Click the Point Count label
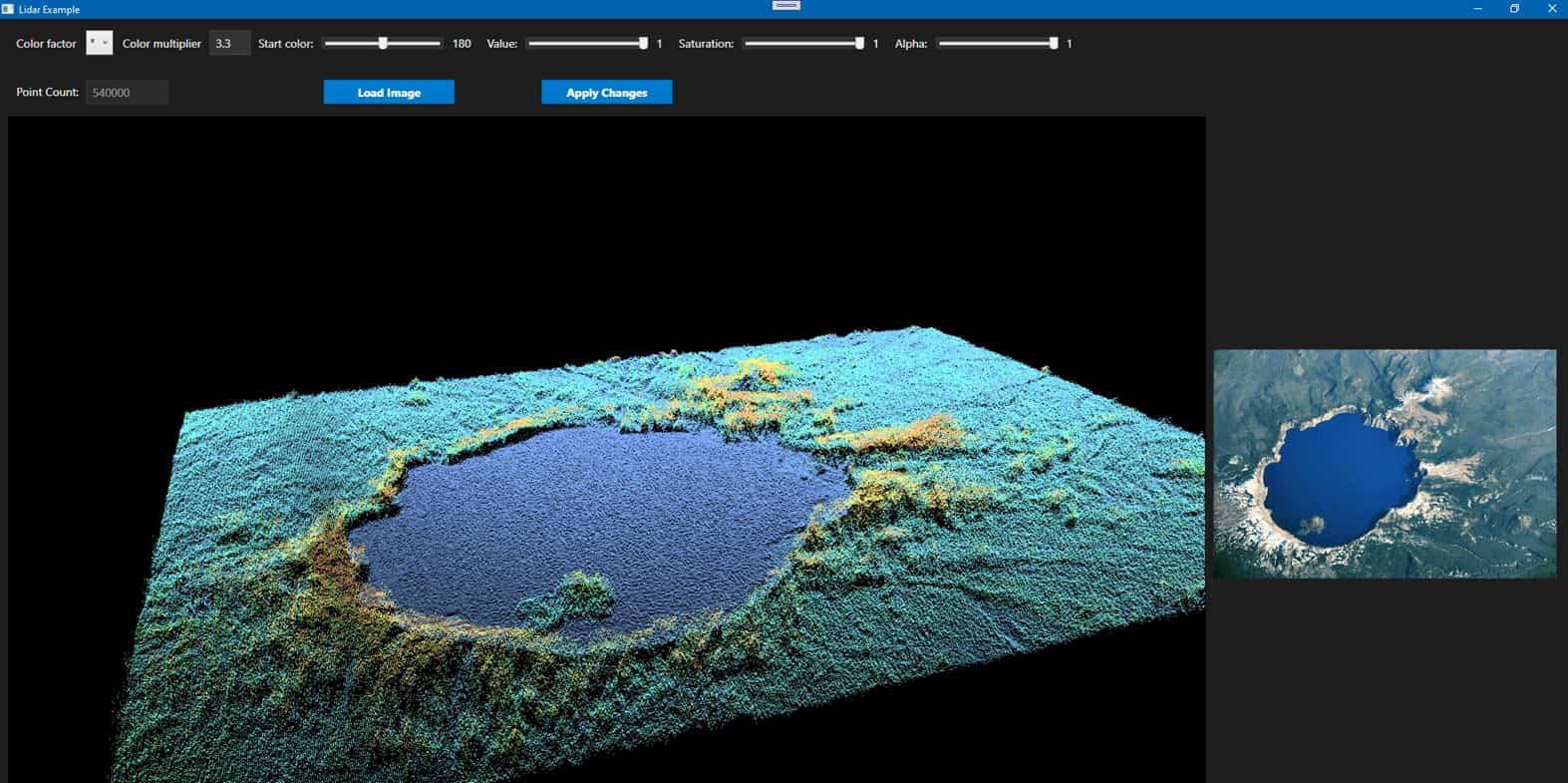1568x783 pixels. [47, 92]
